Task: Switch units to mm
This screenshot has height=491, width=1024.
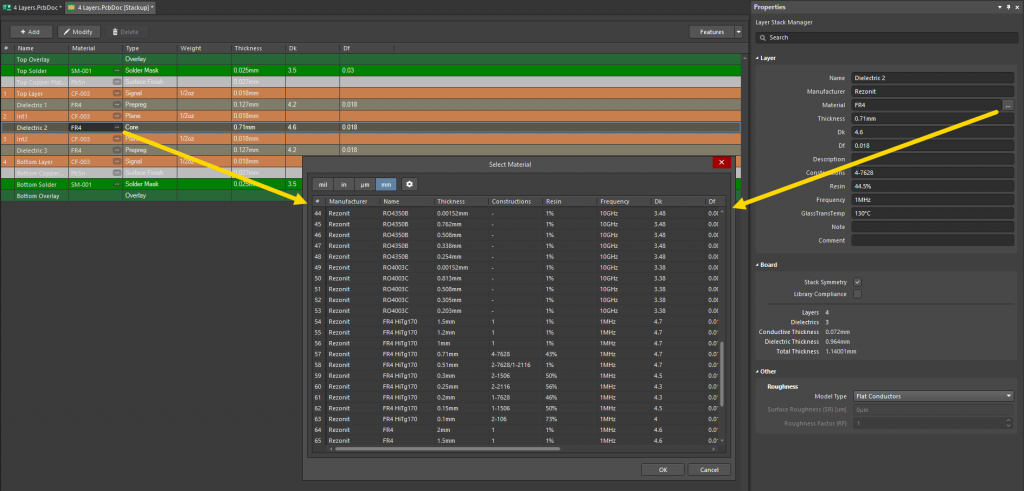Action: (386, 184)
